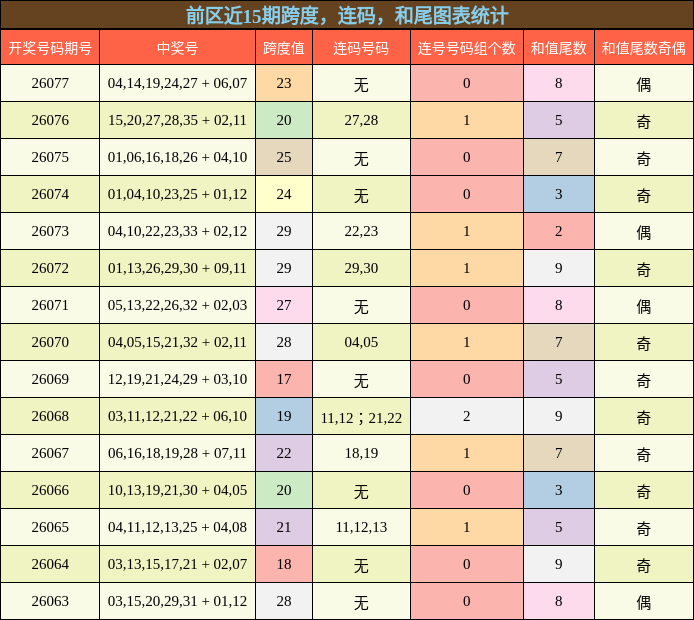Click winning numbers 03,15,20,29,31 + 01,12
The image size is (694, 620).
pyautogui.click(x=177, y=601)
